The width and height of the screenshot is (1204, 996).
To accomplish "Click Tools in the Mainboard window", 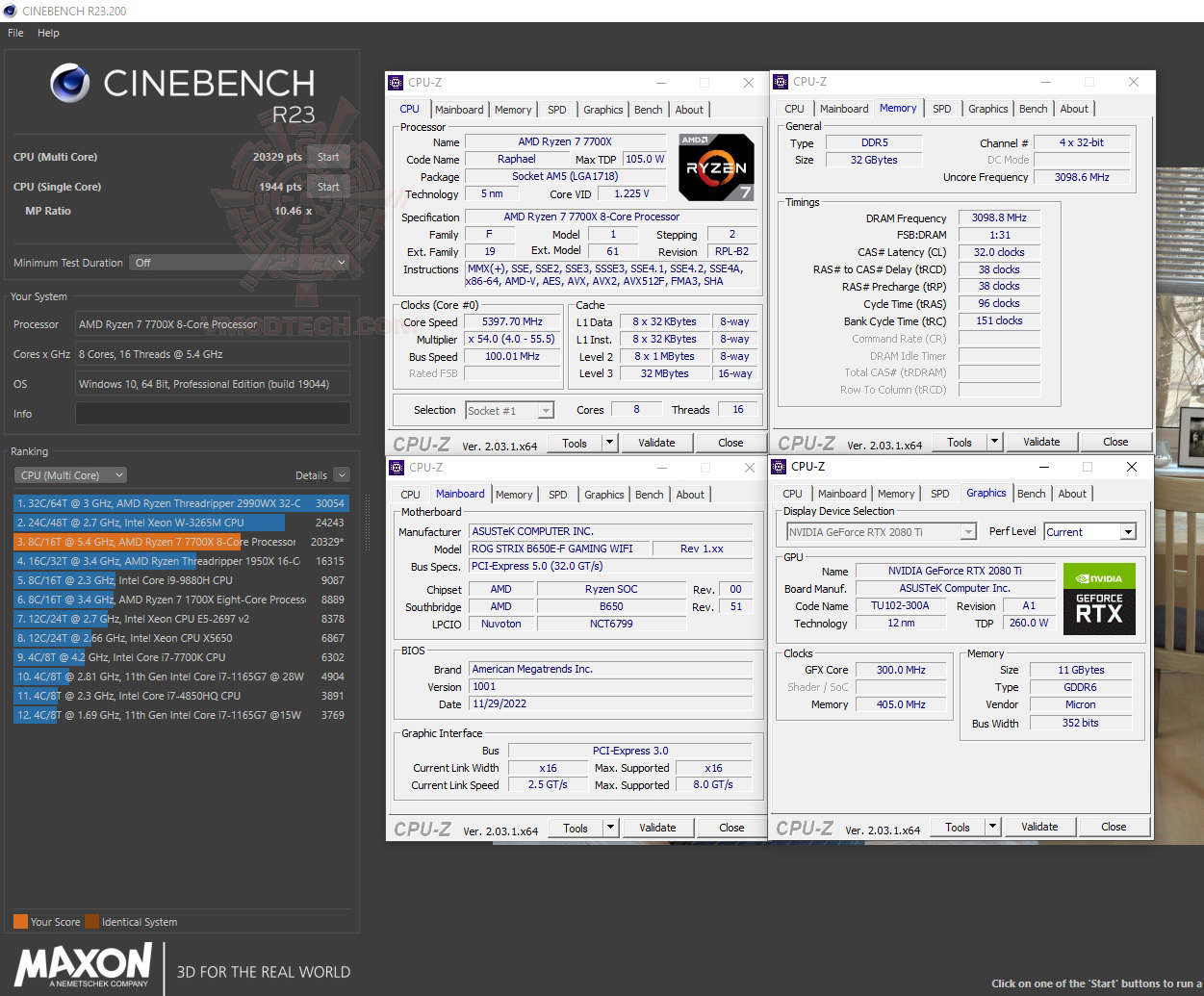I will click(x=576, y=828).
